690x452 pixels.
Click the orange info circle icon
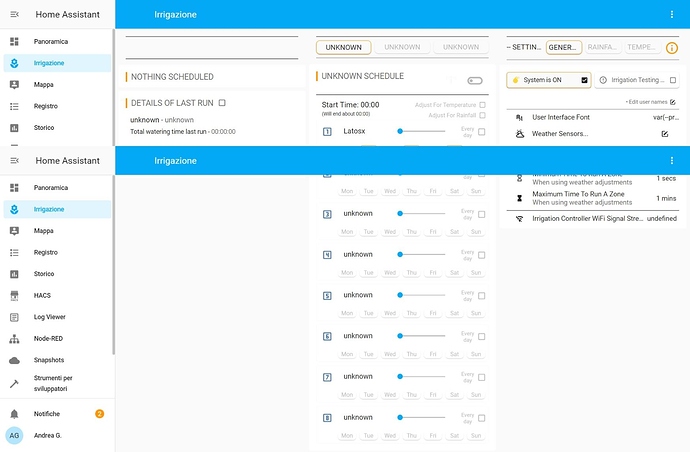click(x=672, y=48)
